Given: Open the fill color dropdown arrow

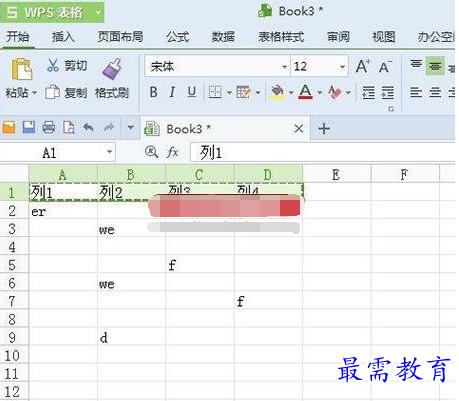Looking at the screenshot, I should coord(291,93).
